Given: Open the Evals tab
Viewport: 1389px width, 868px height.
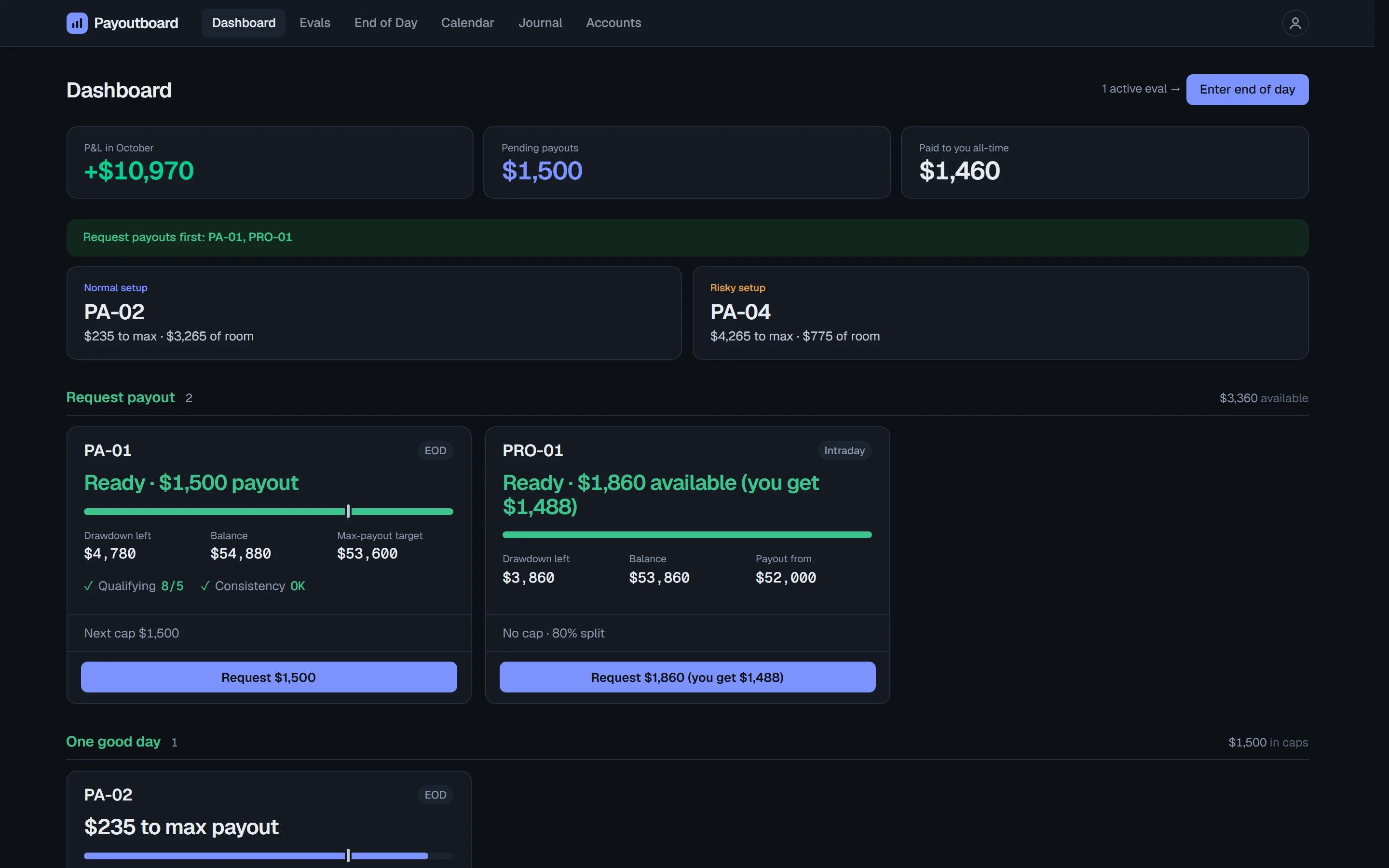Looking at the screenshot, I should (x=314, y=23).
